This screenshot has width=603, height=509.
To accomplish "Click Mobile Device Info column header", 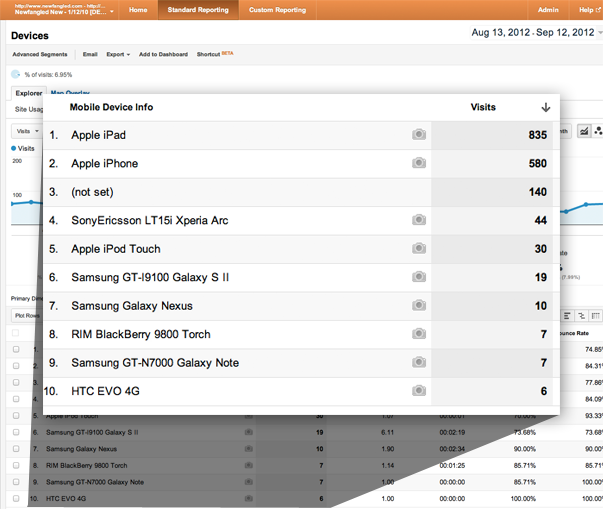I will coord(111,107).
